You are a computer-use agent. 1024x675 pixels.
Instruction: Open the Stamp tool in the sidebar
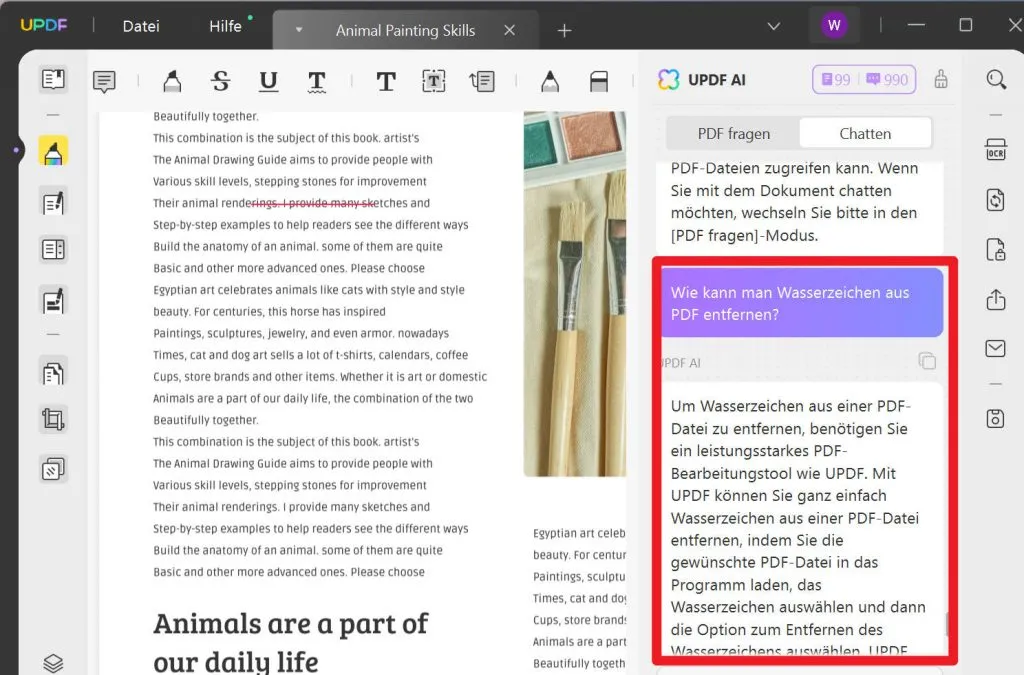(54, 468)
